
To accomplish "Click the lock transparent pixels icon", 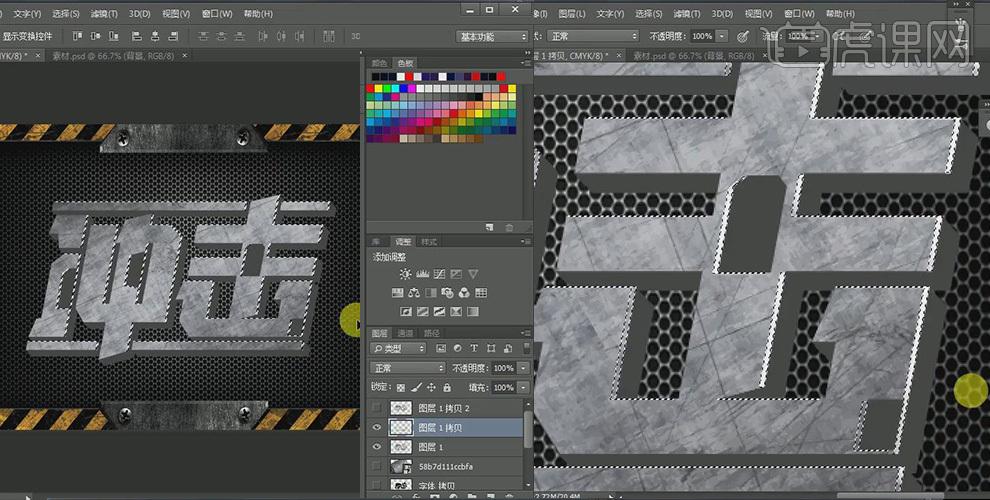I will [x=401, y=387].
